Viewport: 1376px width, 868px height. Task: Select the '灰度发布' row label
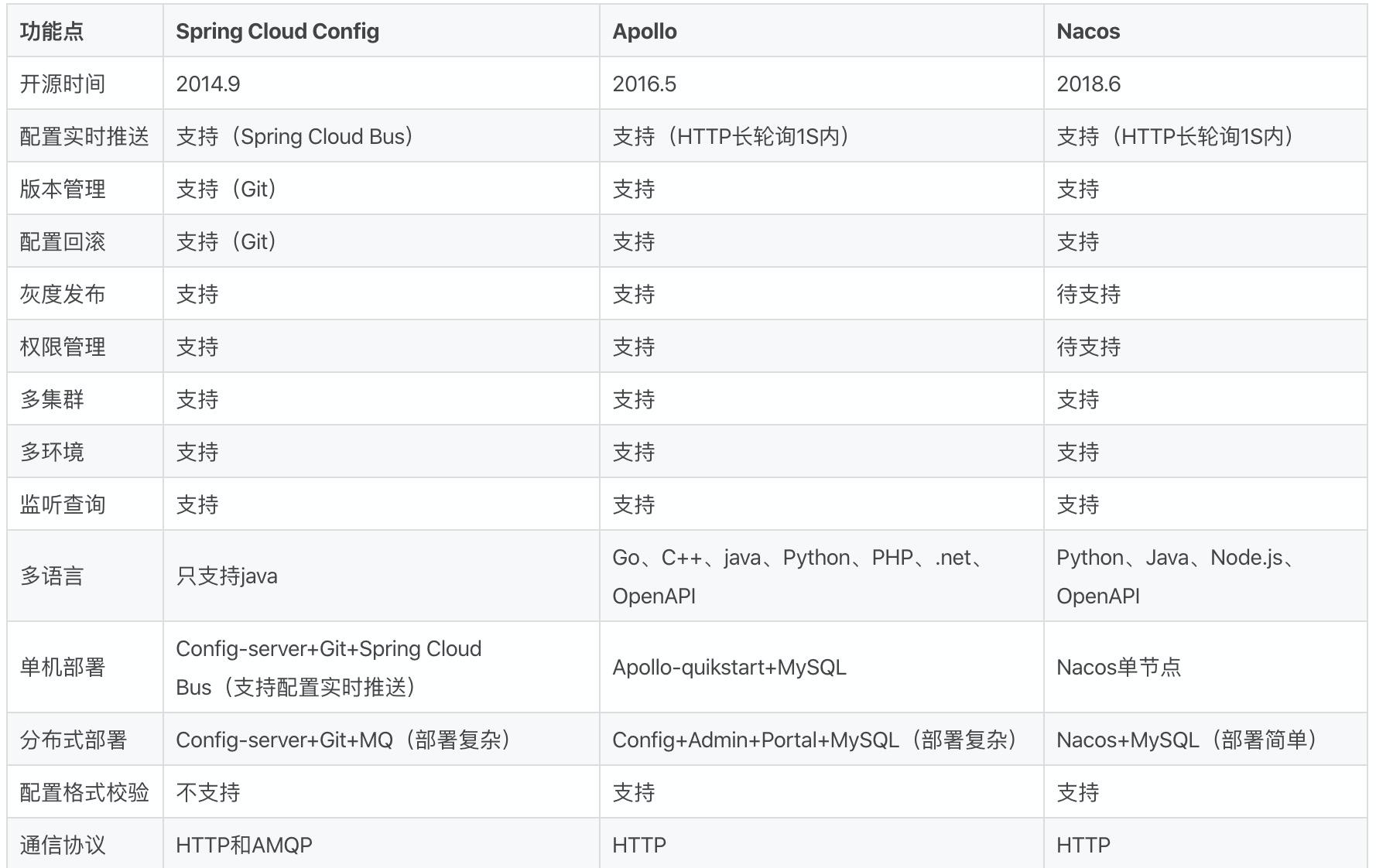pos(85,294)
